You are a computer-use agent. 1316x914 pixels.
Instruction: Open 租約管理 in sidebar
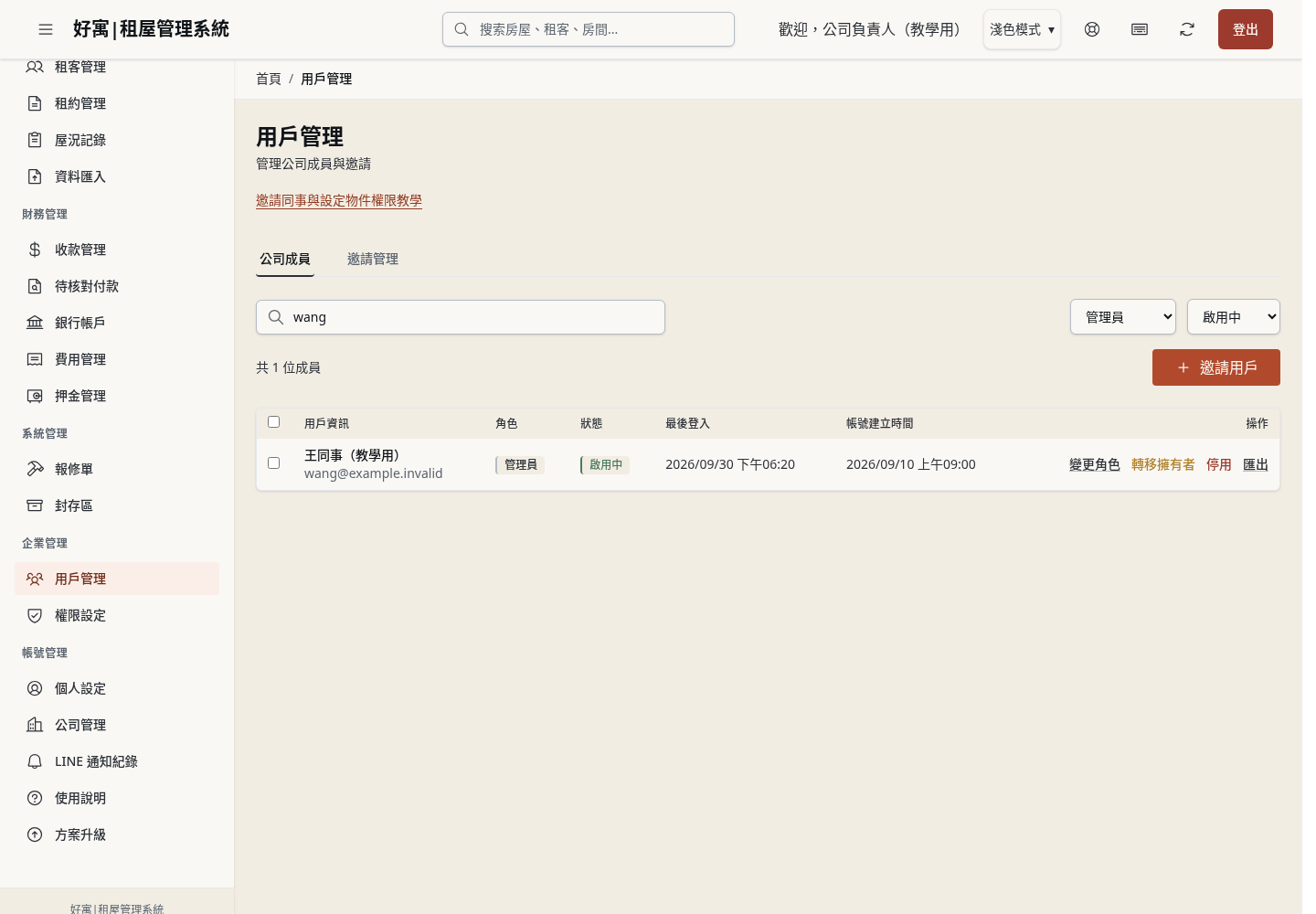(117, 103)
